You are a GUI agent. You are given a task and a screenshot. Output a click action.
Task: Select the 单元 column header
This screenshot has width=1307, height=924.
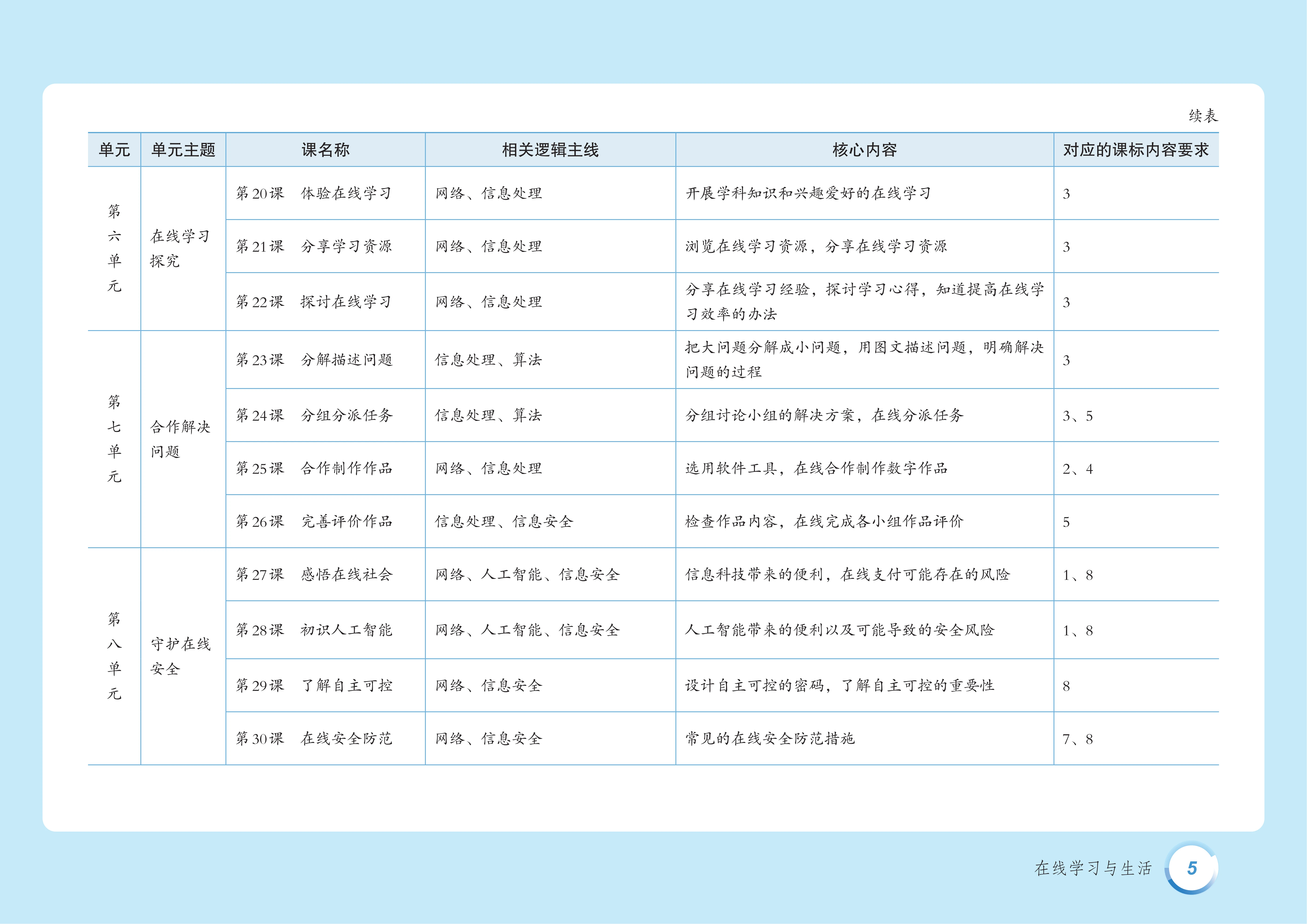(x=114, y=150)
